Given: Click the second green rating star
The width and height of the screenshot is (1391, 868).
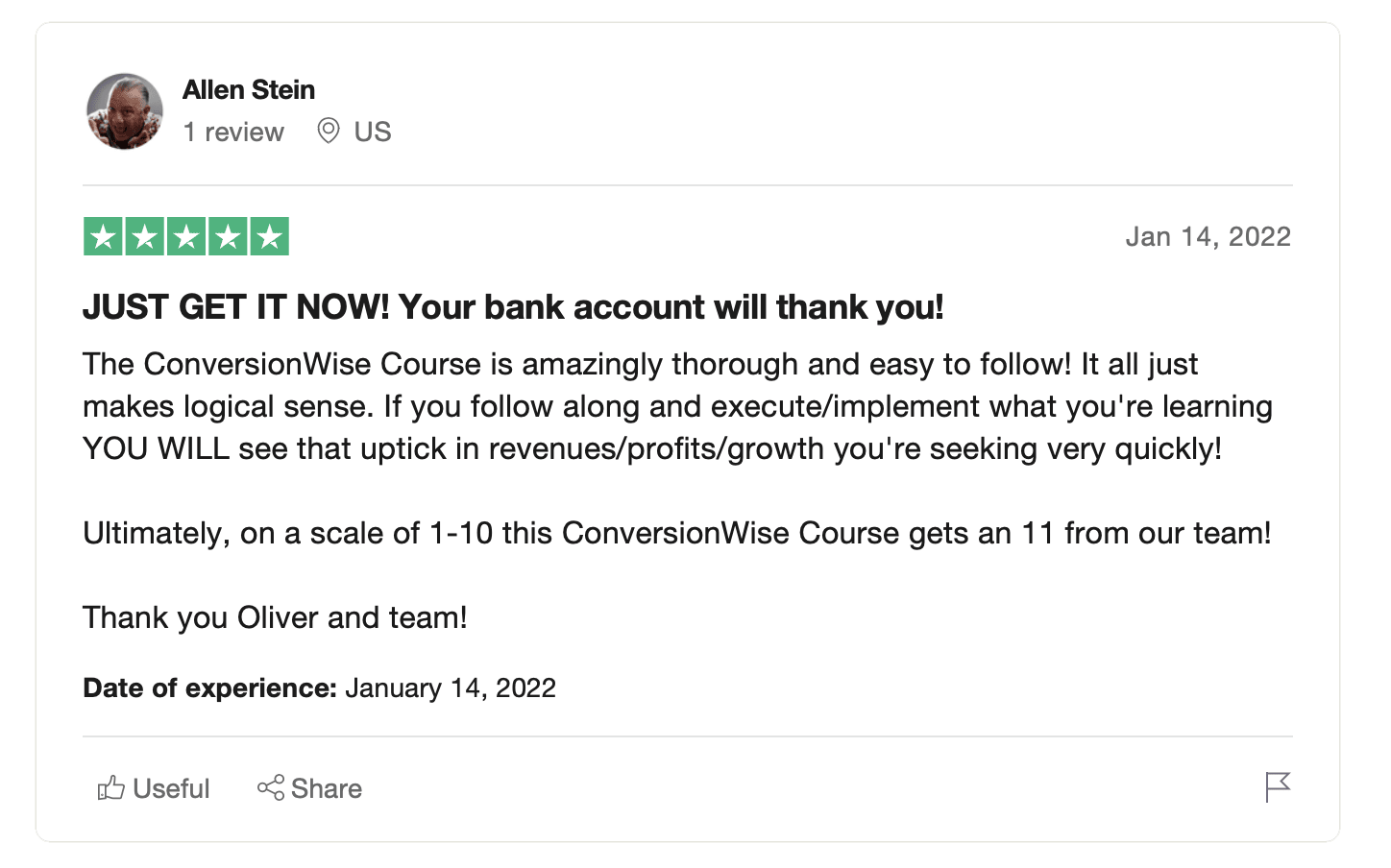Looking at the screenshot, I should pyautogui.click(x=144, y=237).
